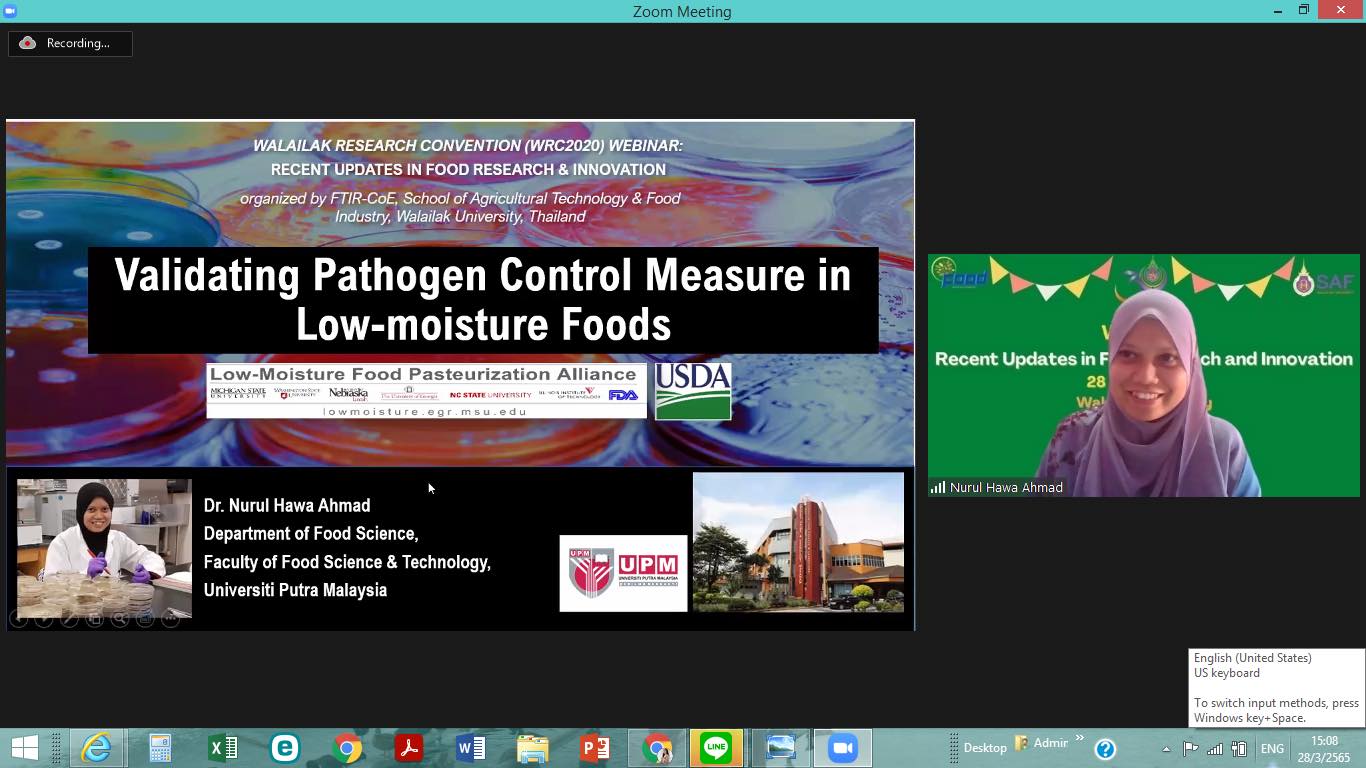Image resolution: width=1366 pixels, height=768 pixels.
Task: Open Adobe Acrobat Reader from taskbar
Action: point(409,748)
